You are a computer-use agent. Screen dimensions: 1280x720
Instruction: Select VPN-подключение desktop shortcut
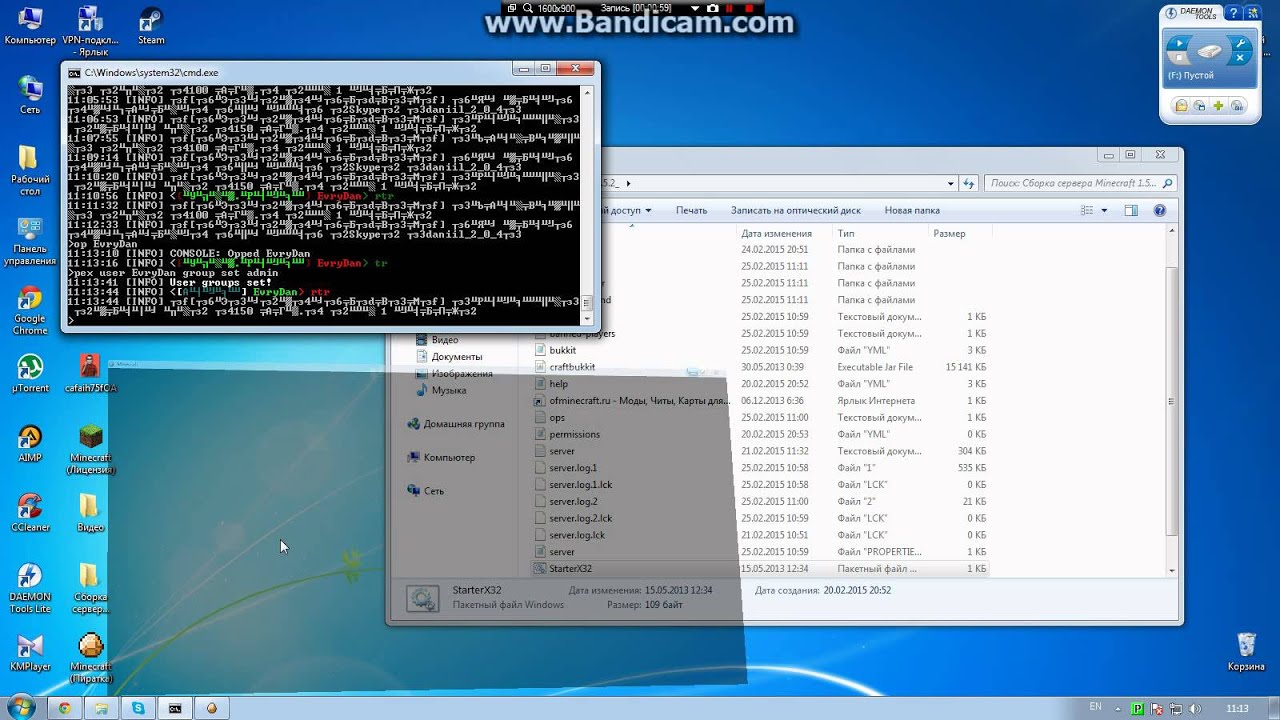(x=91, y=32)
